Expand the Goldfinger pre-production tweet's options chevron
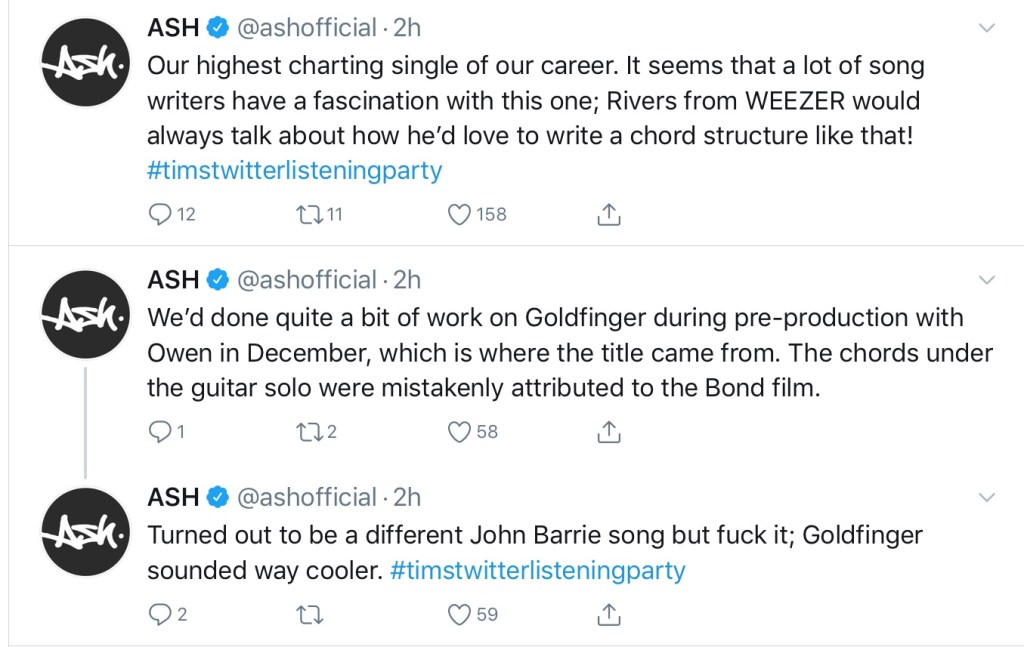 click(987, 279)
